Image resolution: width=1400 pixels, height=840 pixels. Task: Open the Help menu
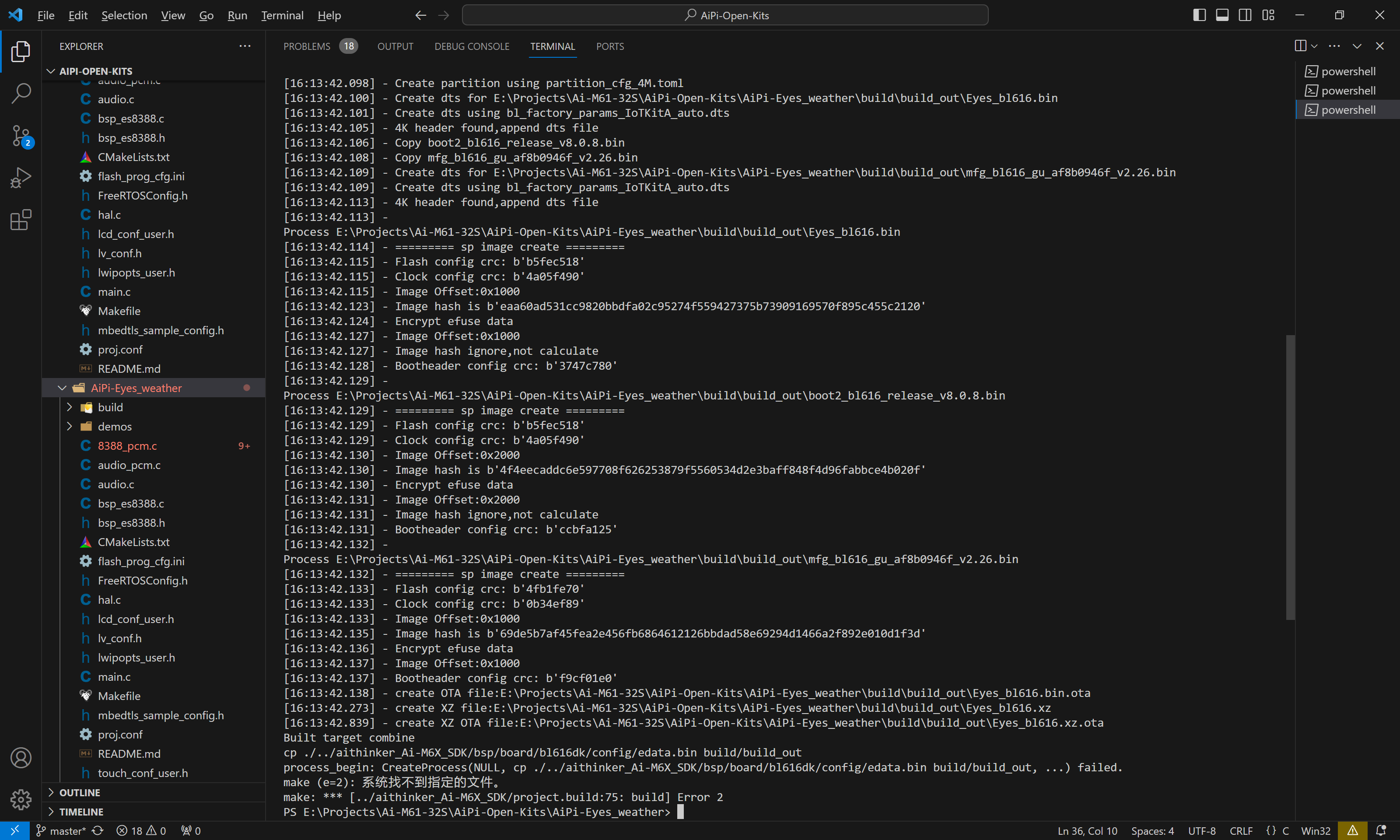coord(329,15)
